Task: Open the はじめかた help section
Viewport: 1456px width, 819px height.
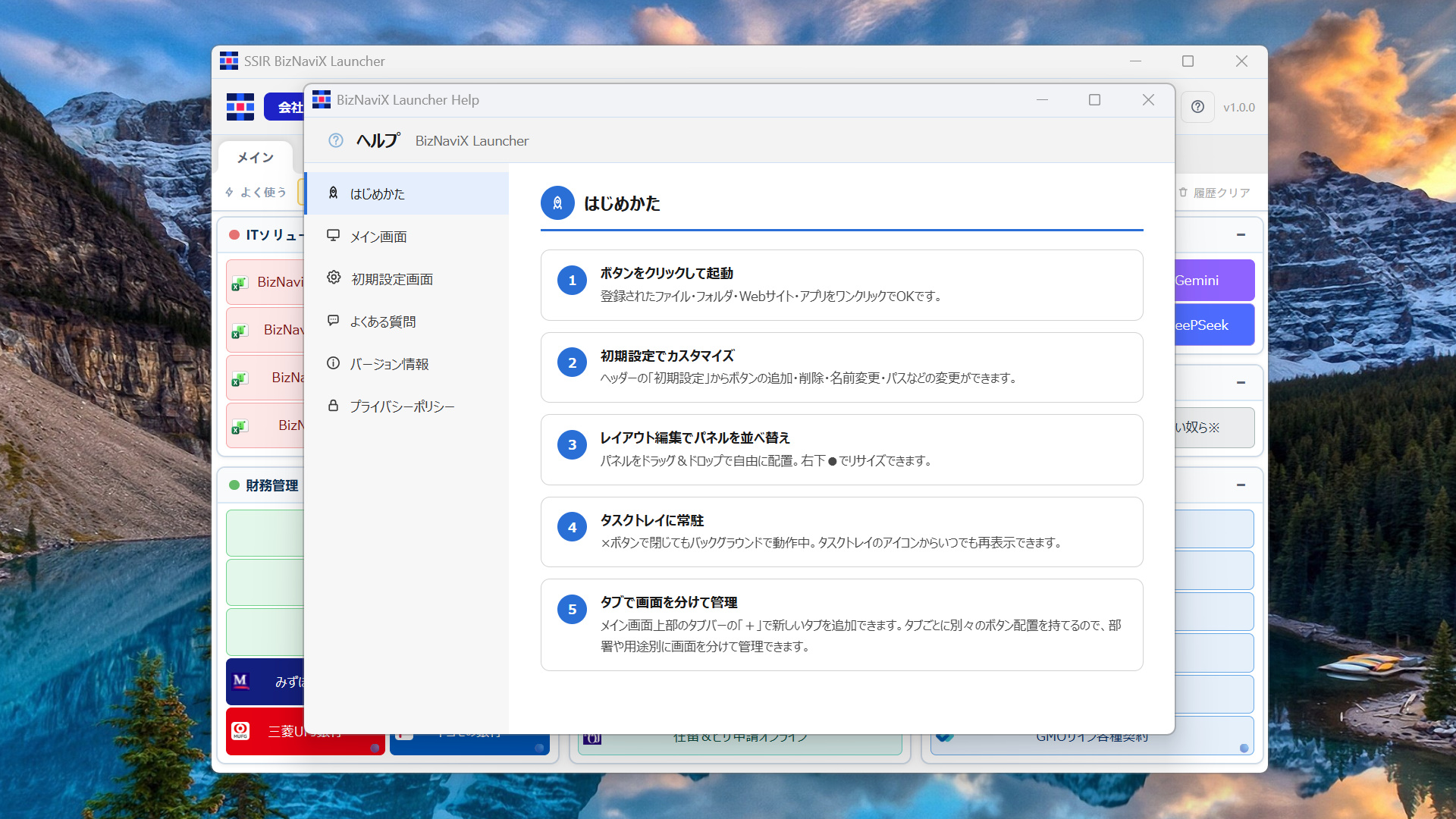Action: [x=406, y=193]
